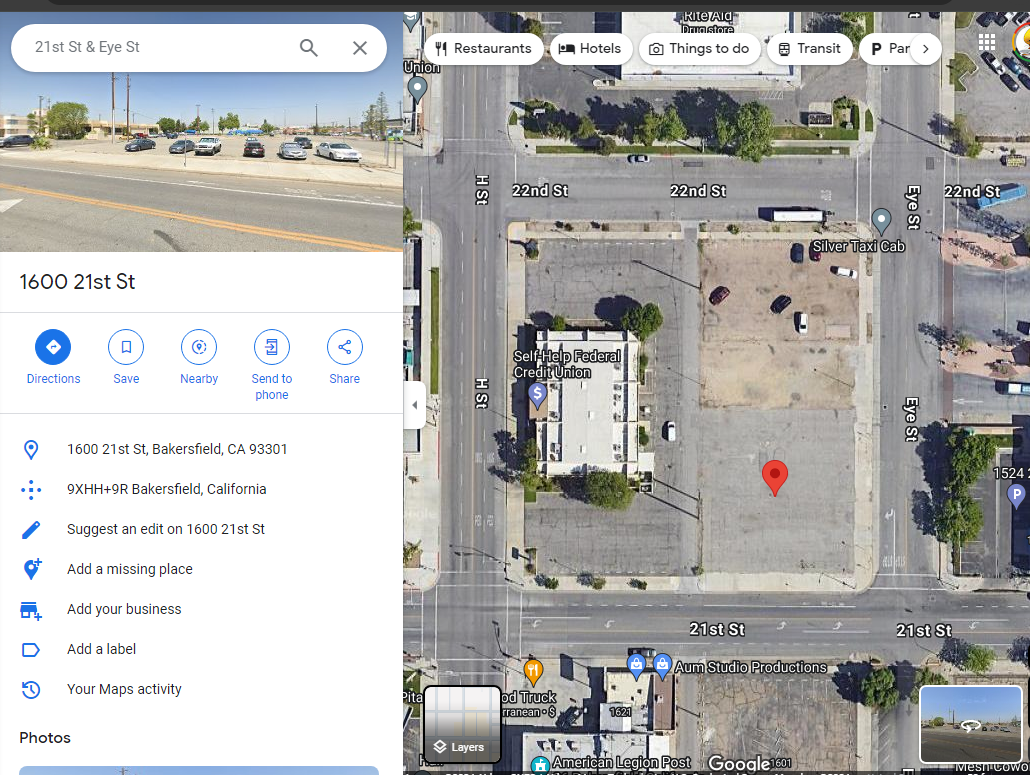Click the 21st St & Eye St search field
The image size is (1030, 775).
pyautogui.click(x=158, y=47)
